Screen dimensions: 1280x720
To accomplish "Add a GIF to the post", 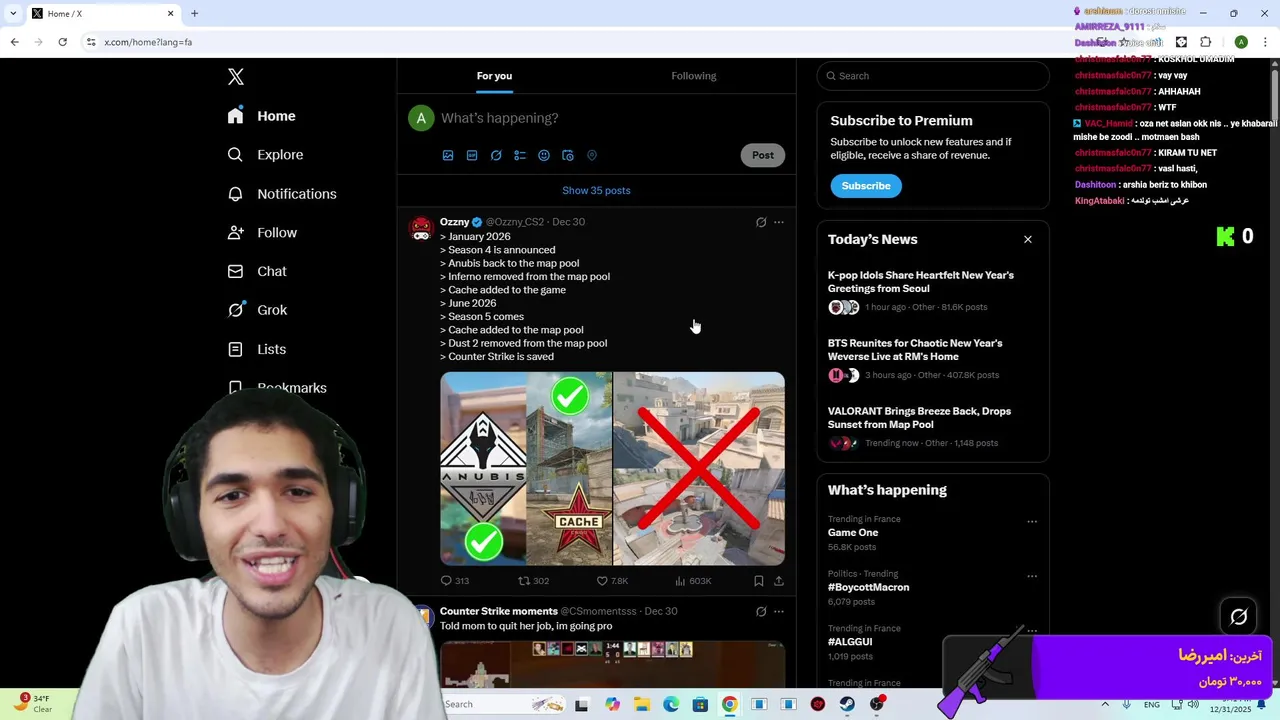I will coord(472,155).
